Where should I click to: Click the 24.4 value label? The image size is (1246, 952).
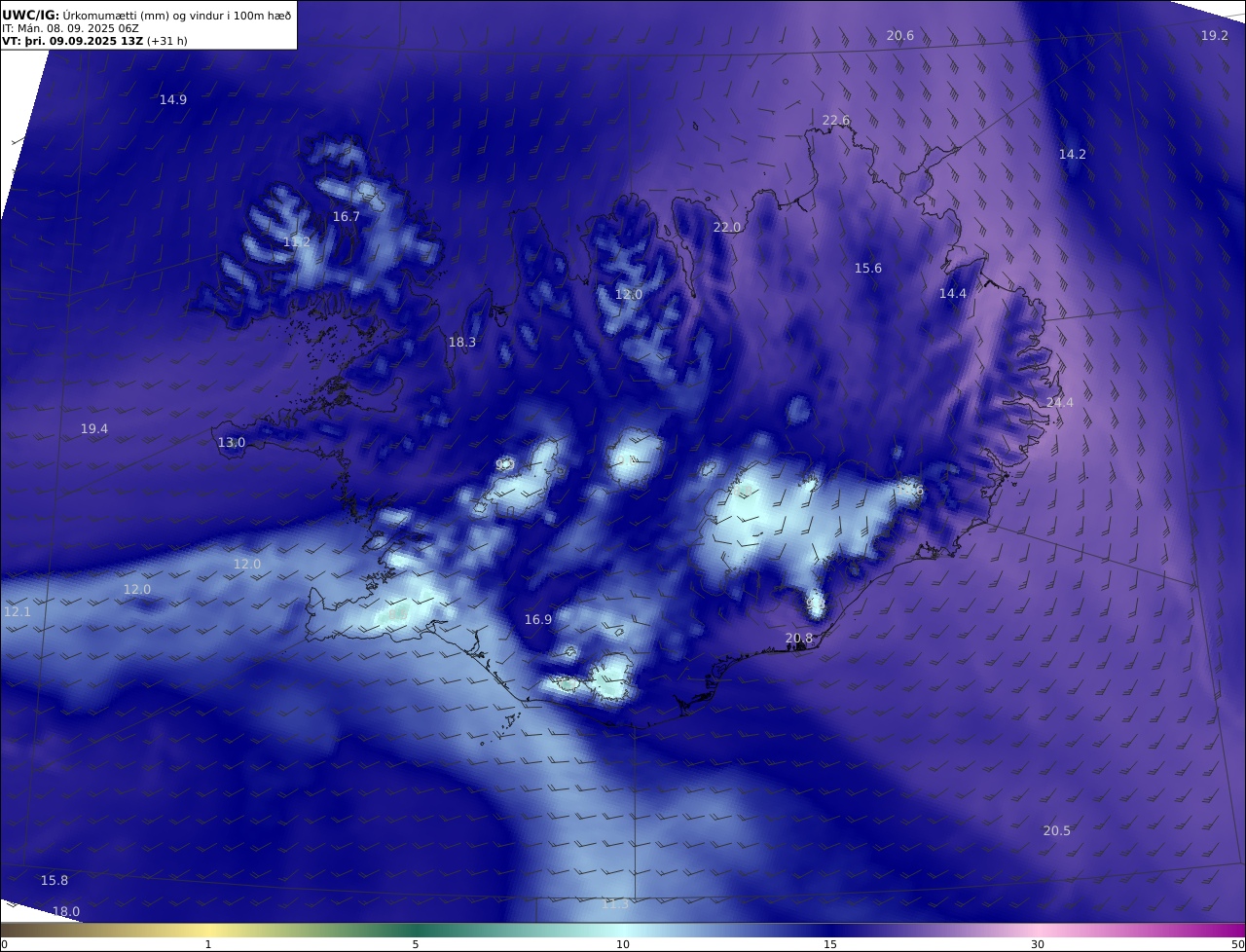(1060, 402)
